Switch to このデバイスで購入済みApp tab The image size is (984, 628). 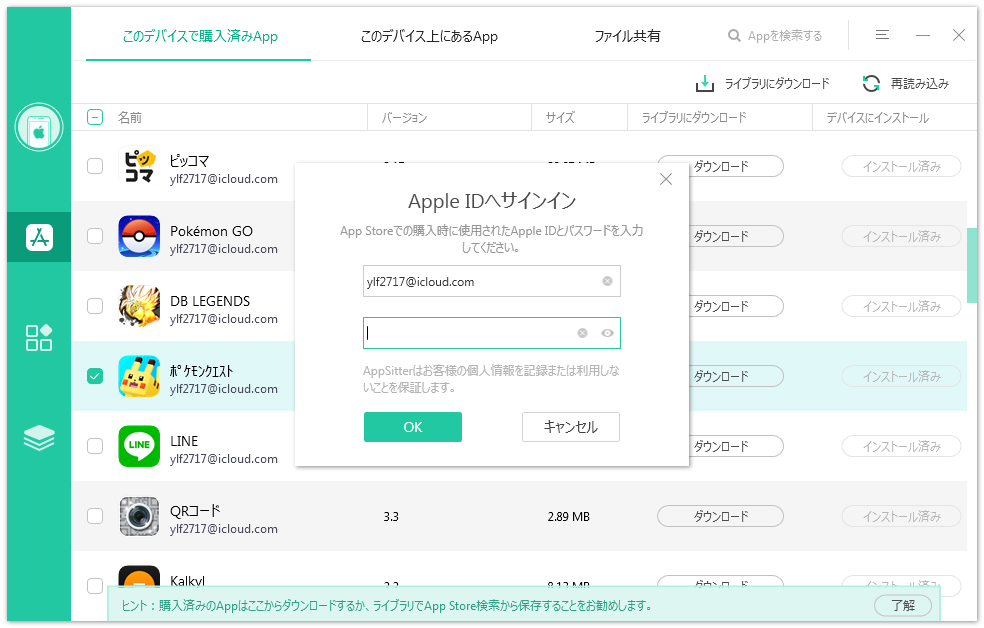[x=200, y=36]
